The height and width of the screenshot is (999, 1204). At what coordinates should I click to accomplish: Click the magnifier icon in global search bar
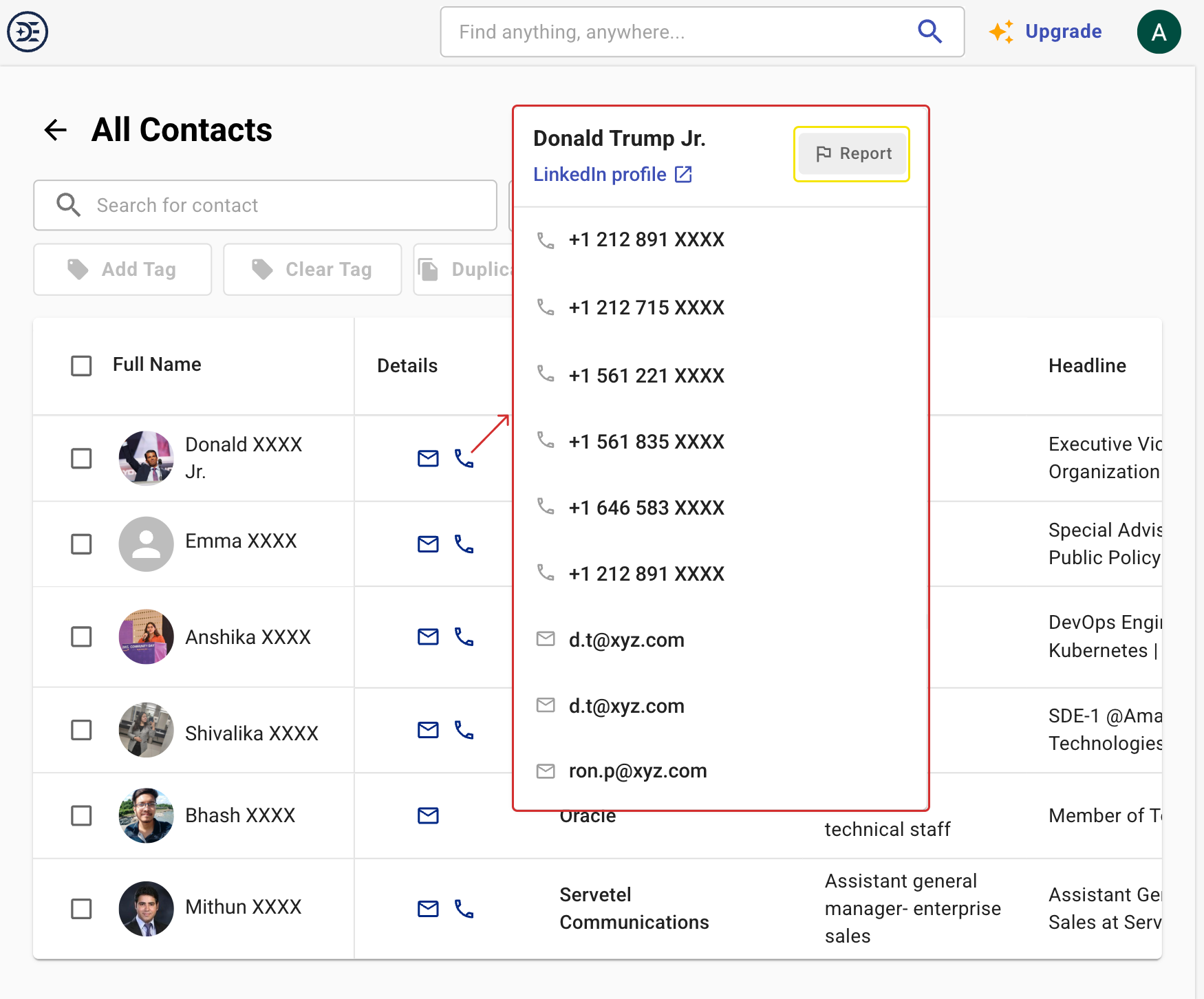[x=929, y=32]
